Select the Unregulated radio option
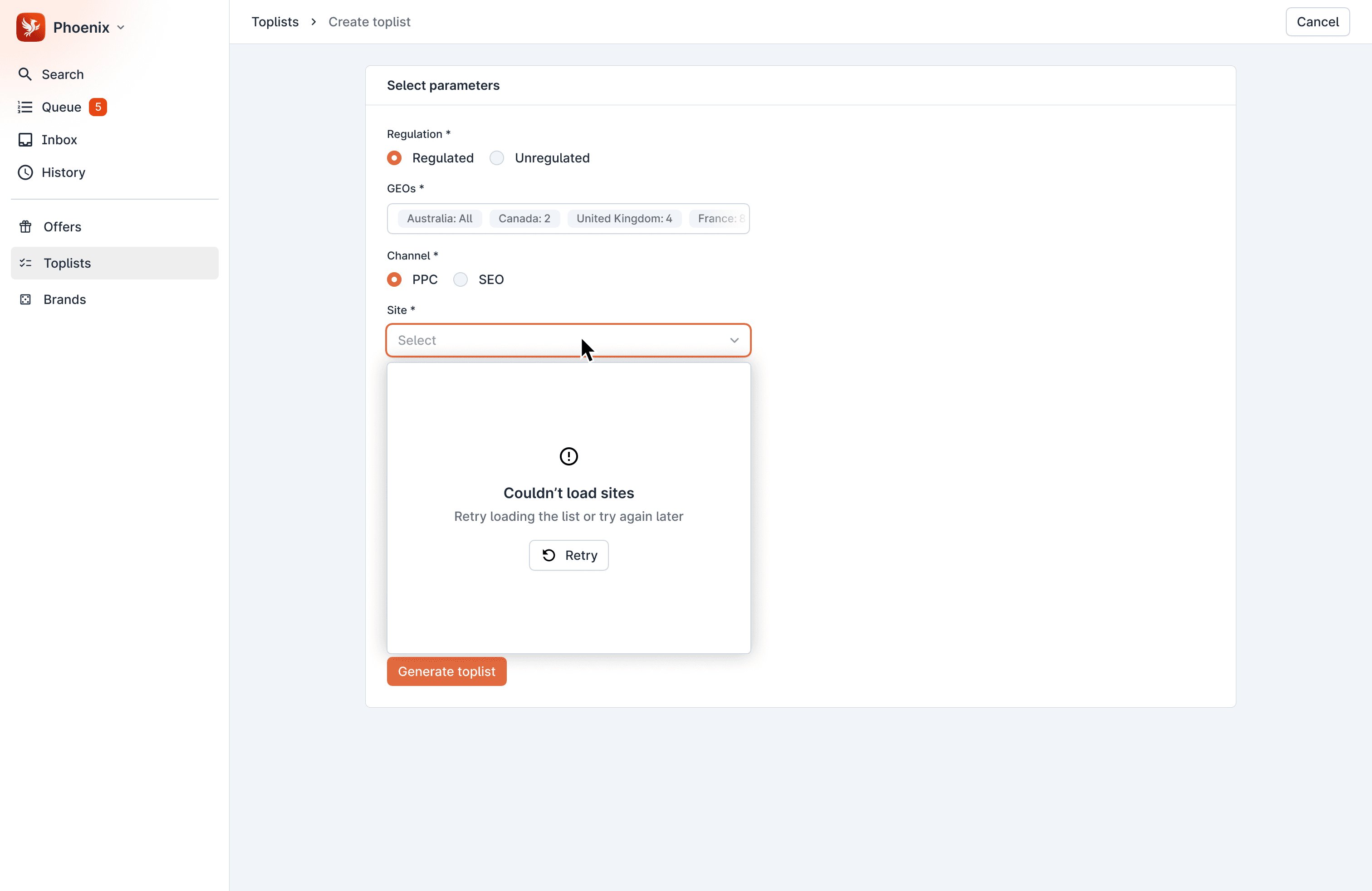1372x891 pixels. [x=497, y=158]
